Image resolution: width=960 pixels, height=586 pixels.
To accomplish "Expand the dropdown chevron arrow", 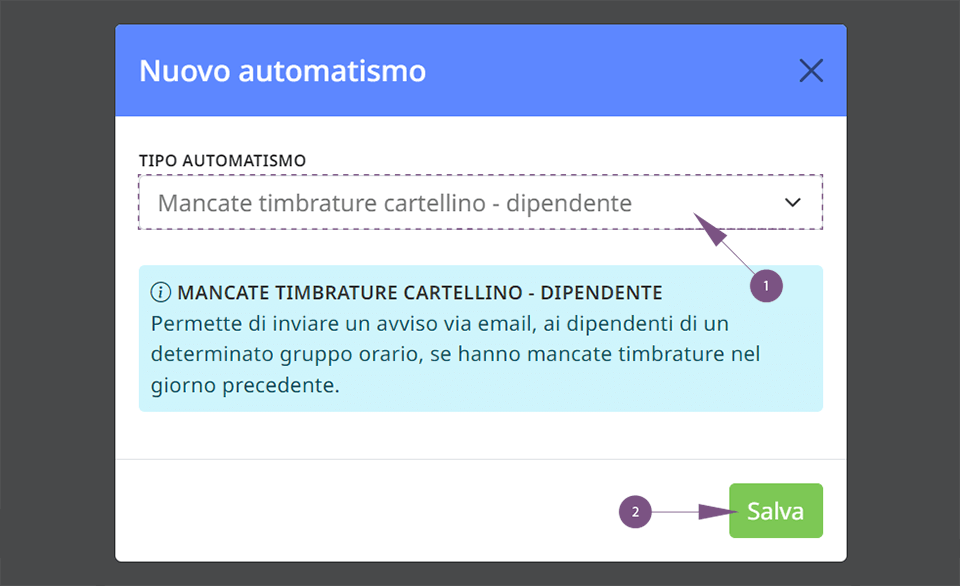I will [x=793, y=202].
